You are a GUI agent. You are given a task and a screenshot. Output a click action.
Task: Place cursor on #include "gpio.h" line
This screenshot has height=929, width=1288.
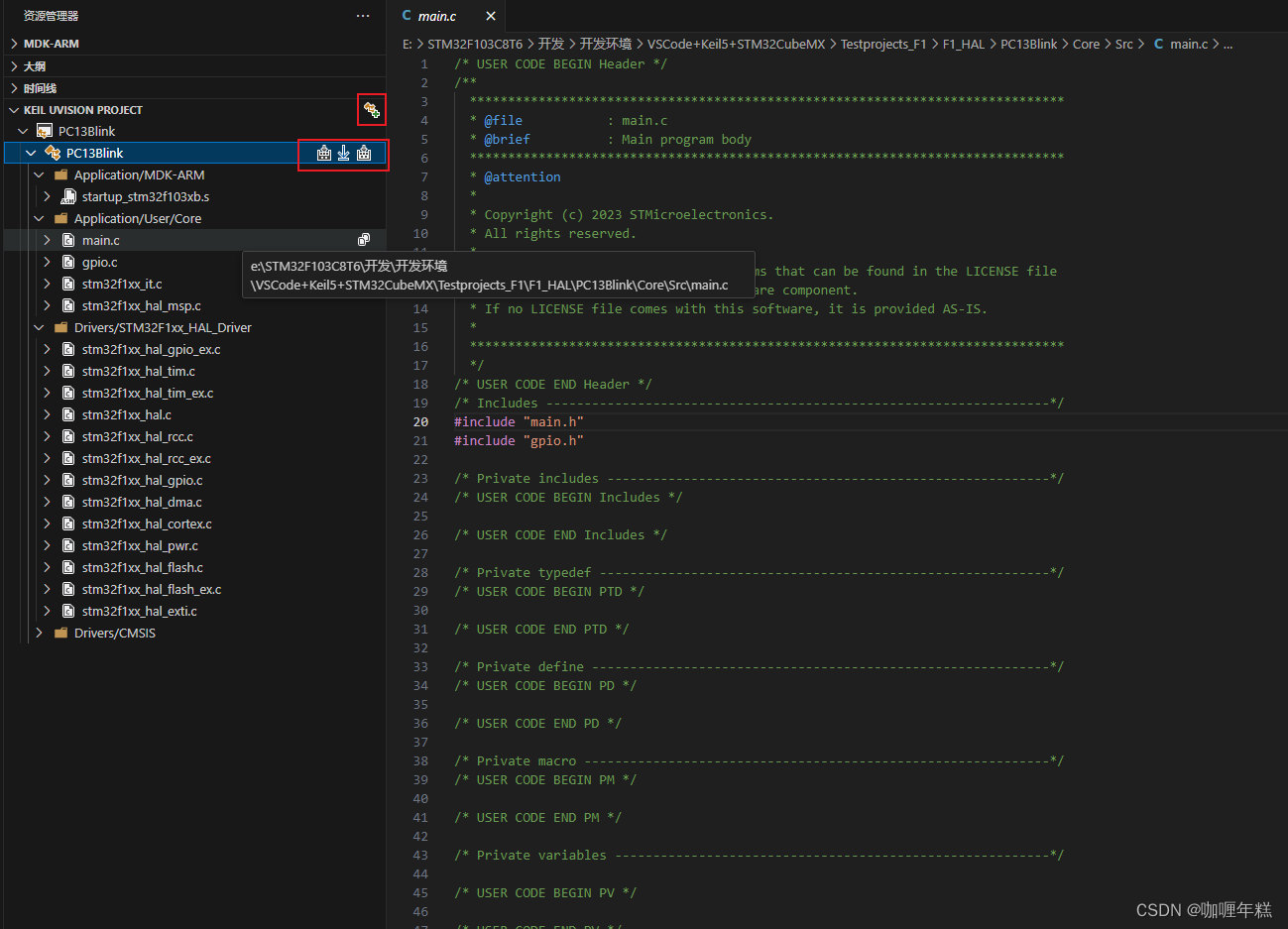pyautogui.click(x=519, y=440)
